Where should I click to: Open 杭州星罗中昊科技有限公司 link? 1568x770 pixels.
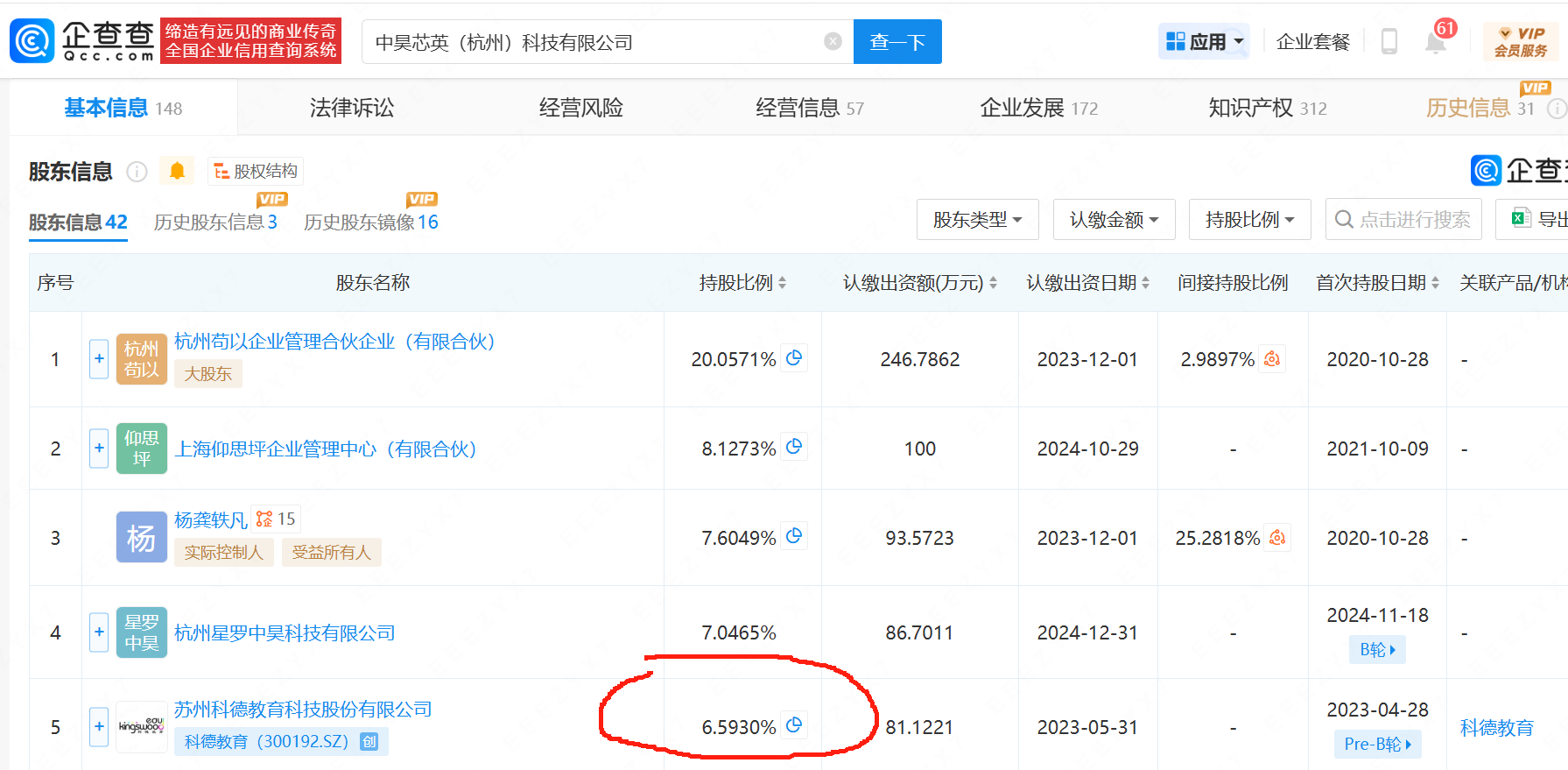[x=285, y=633]
